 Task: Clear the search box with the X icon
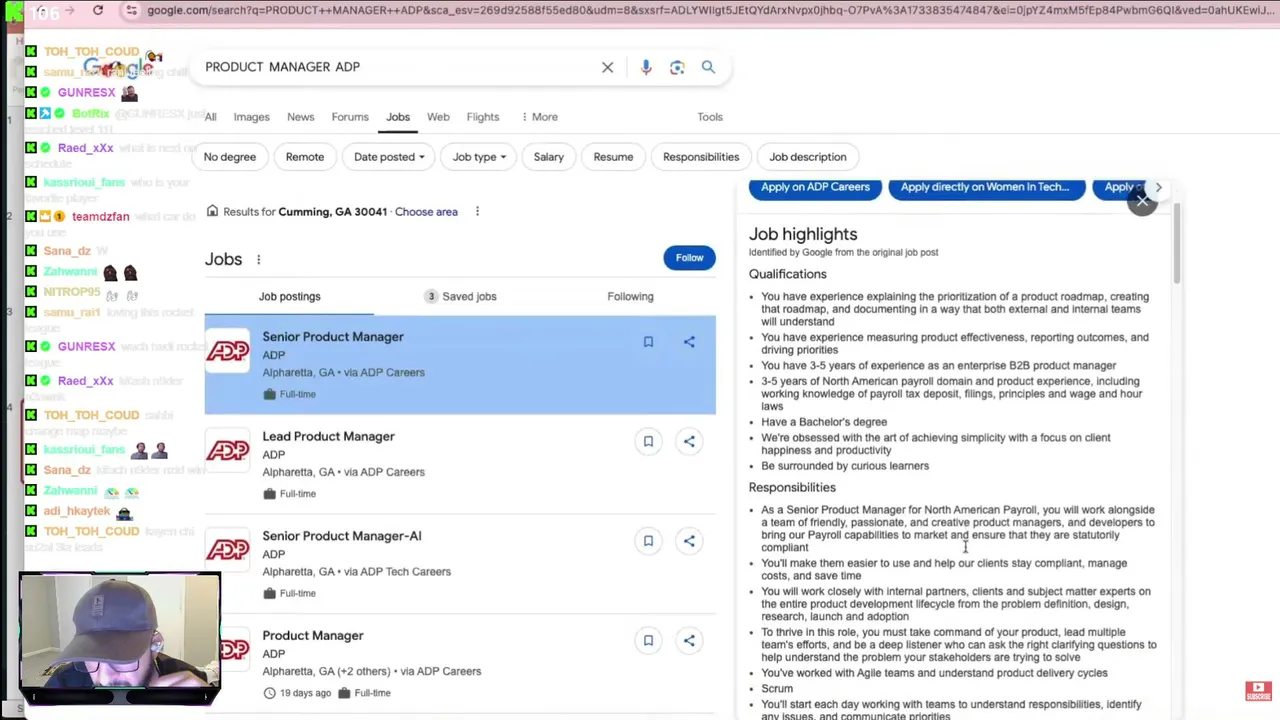607,67
